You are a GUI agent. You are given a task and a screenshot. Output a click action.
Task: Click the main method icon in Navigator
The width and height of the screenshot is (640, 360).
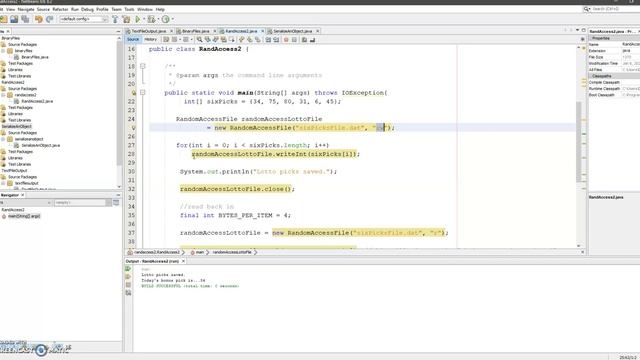(x=4, y=216)
